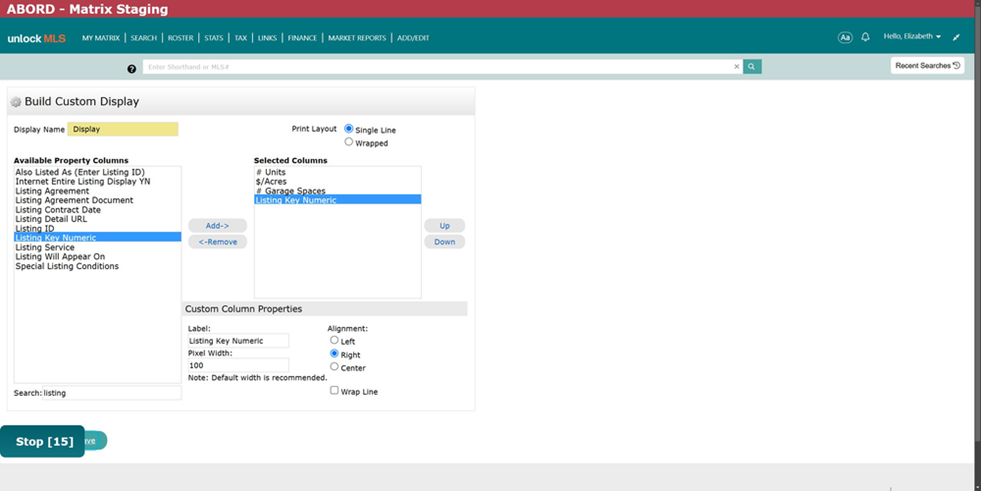Select Listing Detail URL column
The height and width of the screenshot is (491, 981).
coord(98,219)
